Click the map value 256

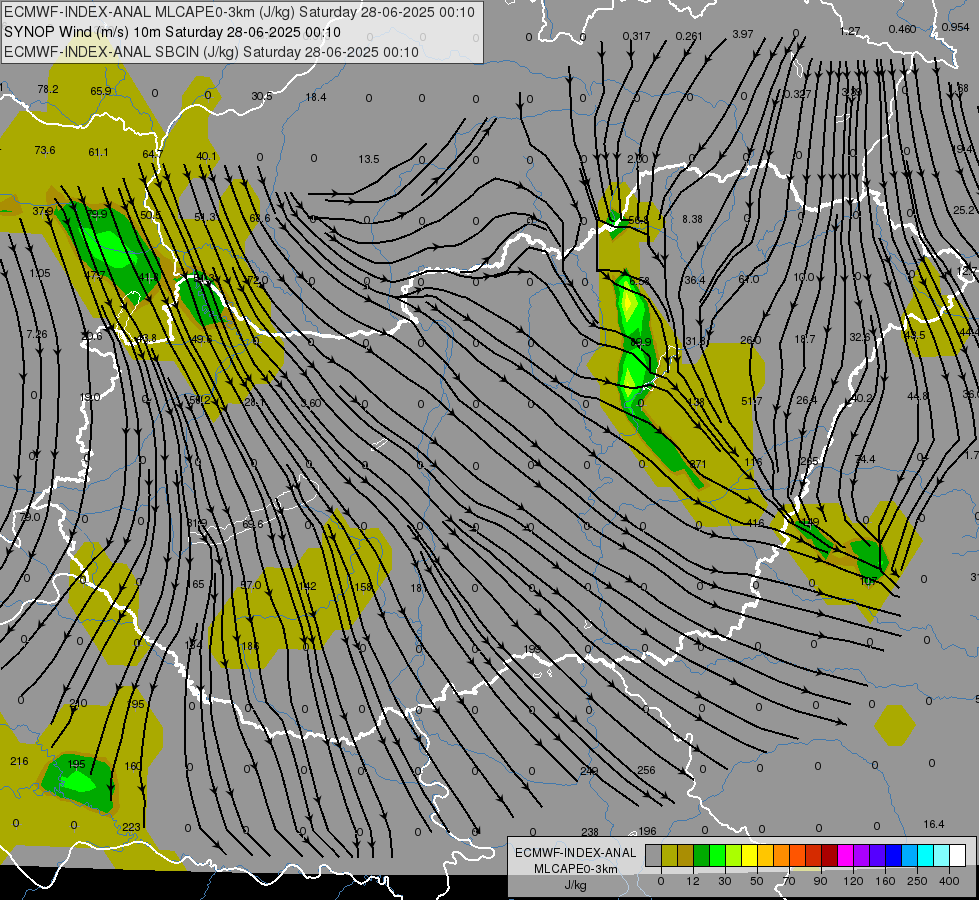coord(646,770)
